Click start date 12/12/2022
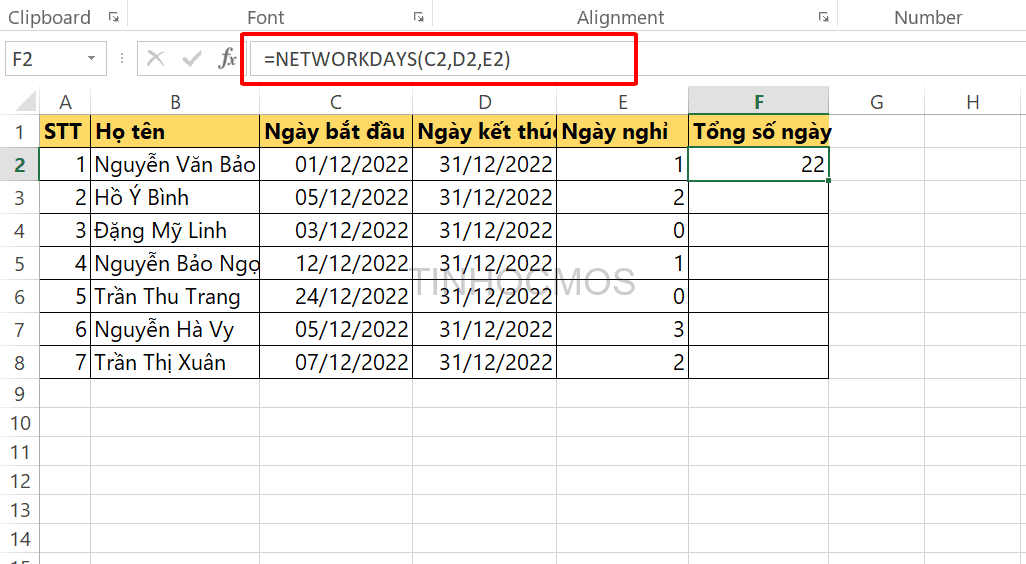1026x564 pixels. click(x=336, y=263)
